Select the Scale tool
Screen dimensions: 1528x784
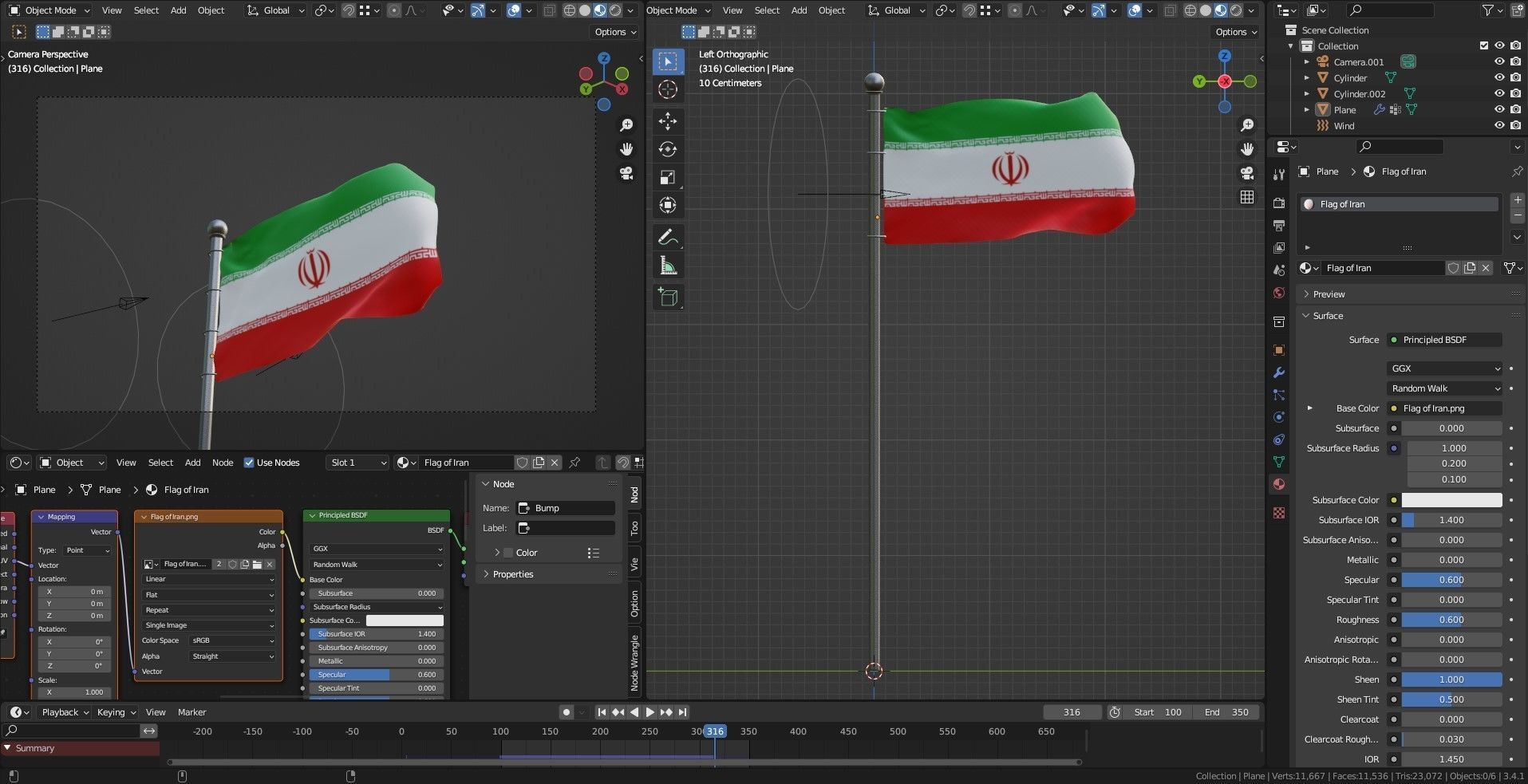pyautogui.click(x=668, y=177)
